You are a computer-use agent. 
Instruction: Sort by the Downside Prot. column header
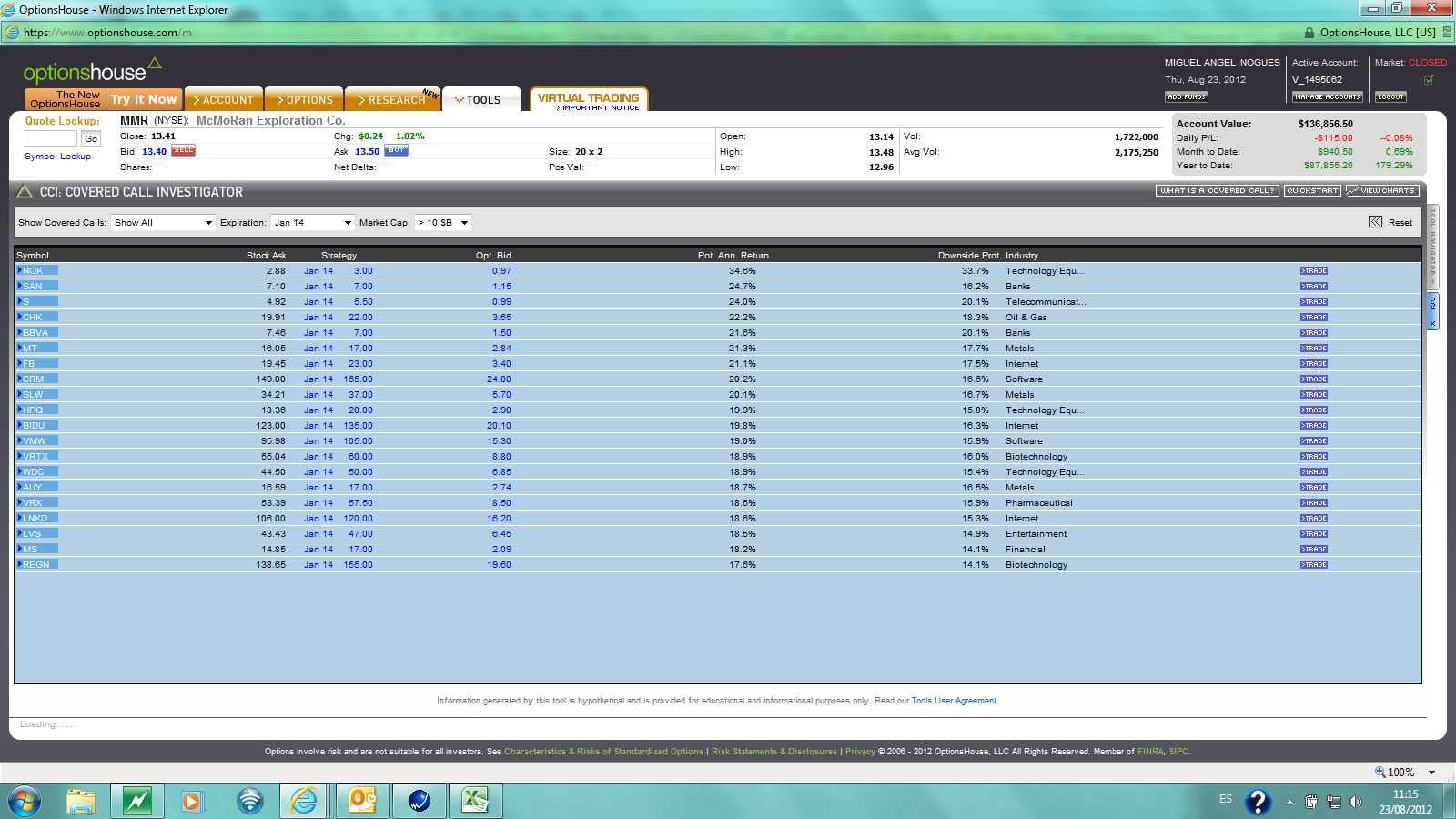tap(969, 256)
